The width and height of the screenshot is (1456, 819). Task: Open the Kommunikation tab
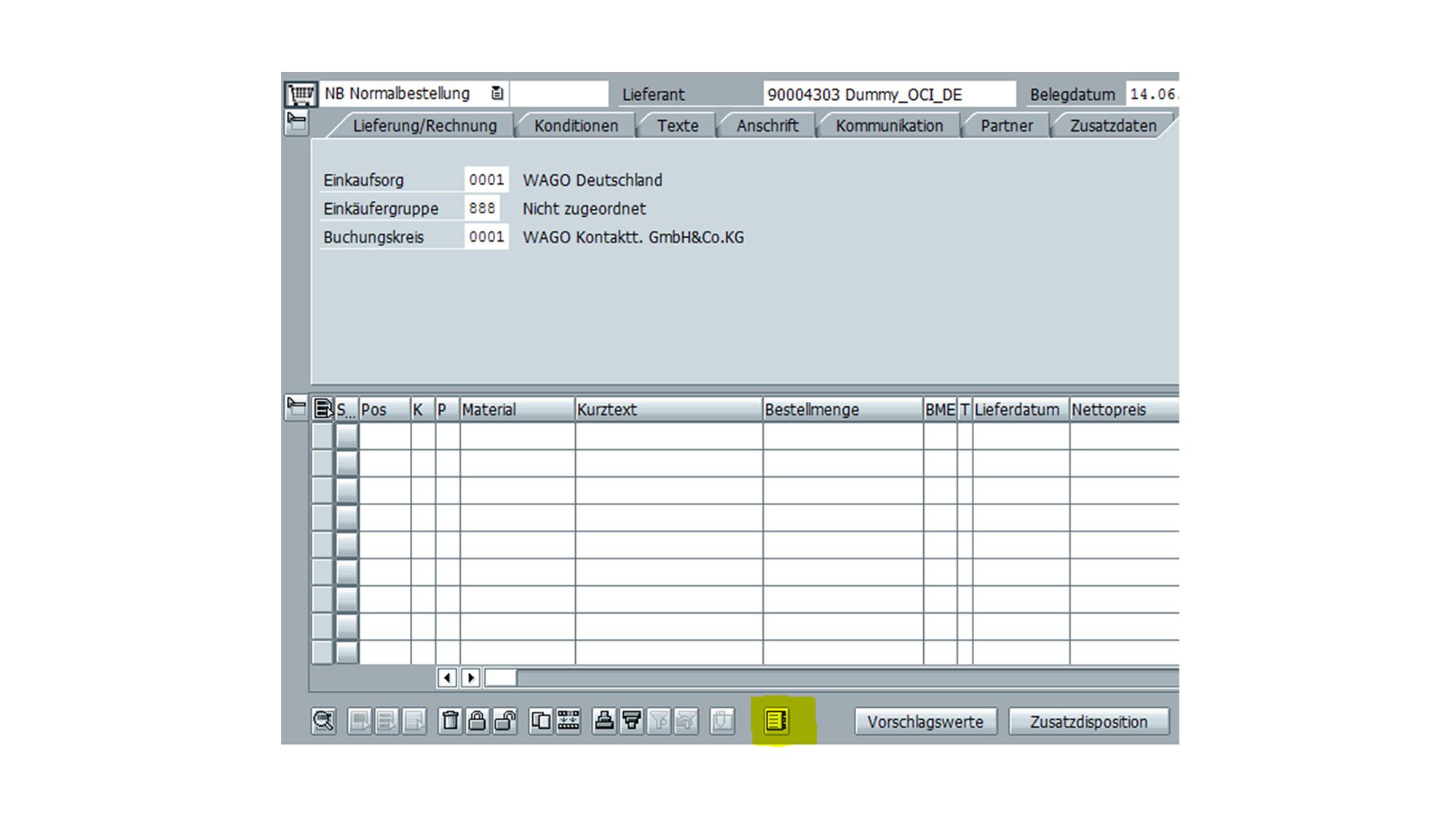(x=890, y=125)
